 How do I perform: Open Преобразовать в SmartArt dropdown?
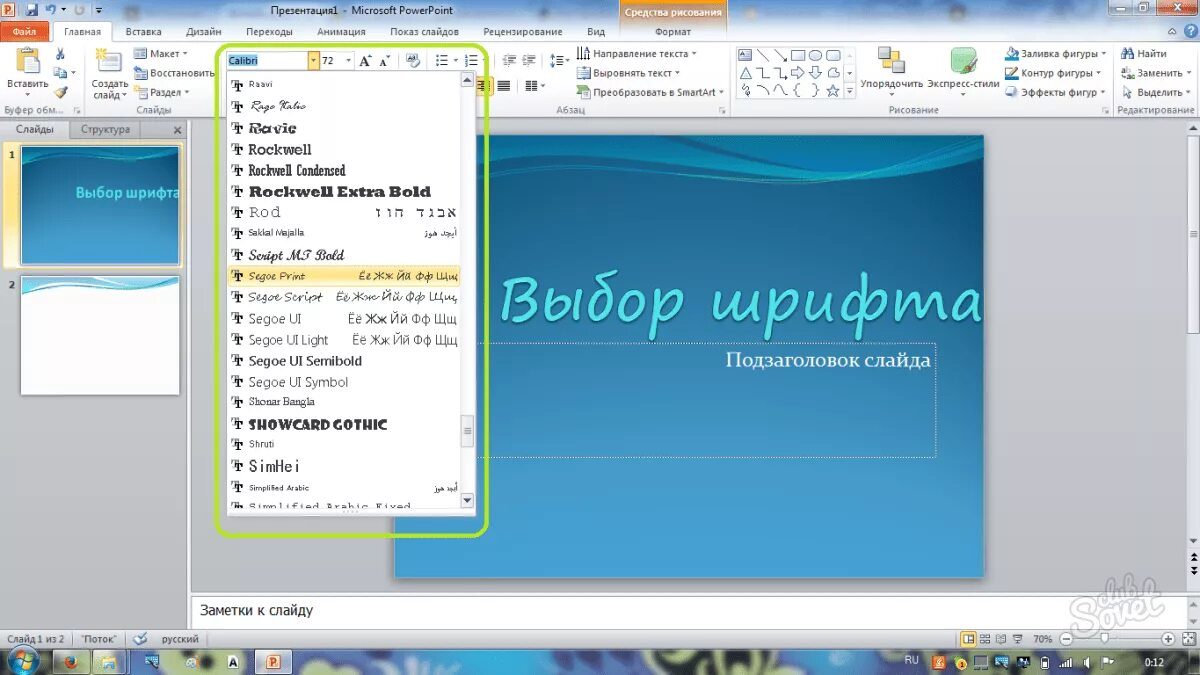pyautogui.click(x=650, y=92)
